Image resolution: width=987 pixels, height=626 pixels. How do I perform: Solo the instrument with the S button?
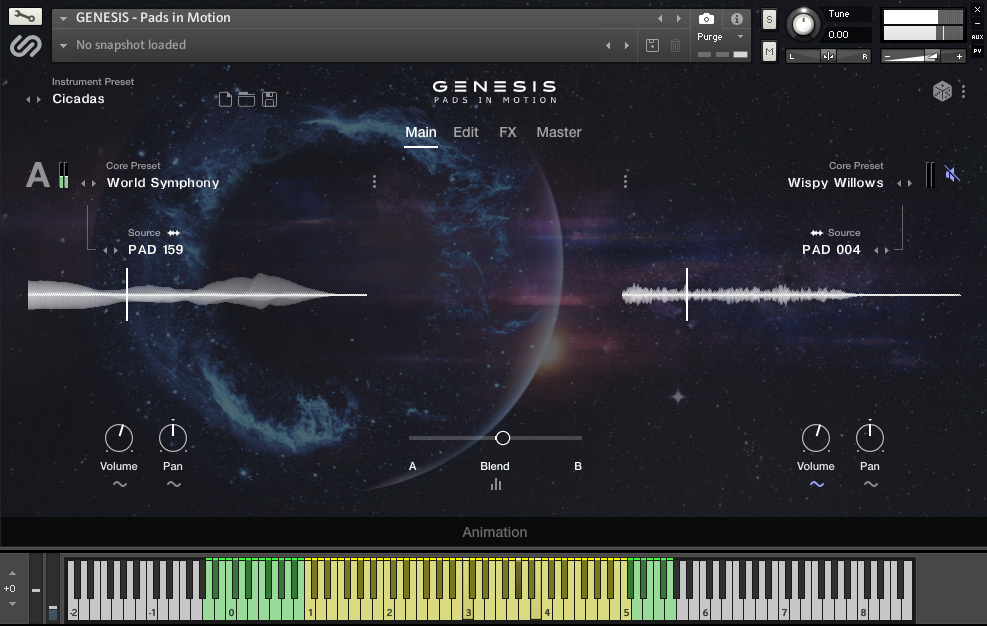click(x=767, y=19)
